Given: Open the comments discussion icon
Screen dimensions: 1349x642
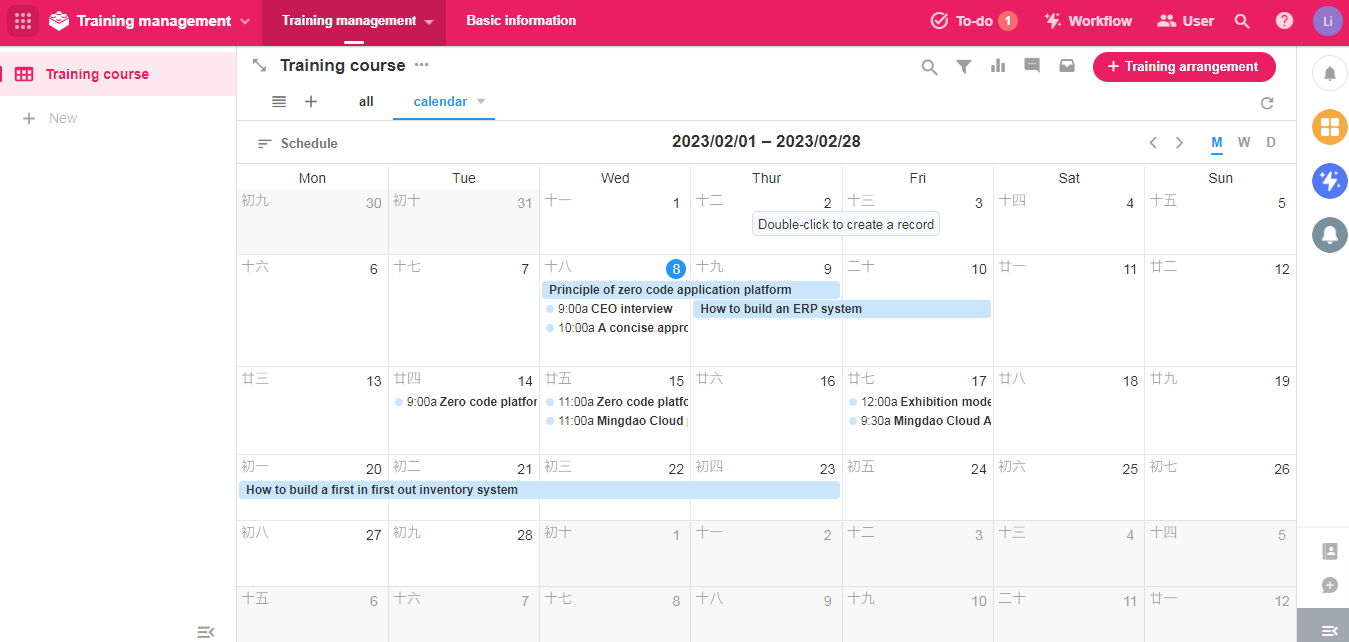Looking at the screenshot, I should tap(1032, 66).
